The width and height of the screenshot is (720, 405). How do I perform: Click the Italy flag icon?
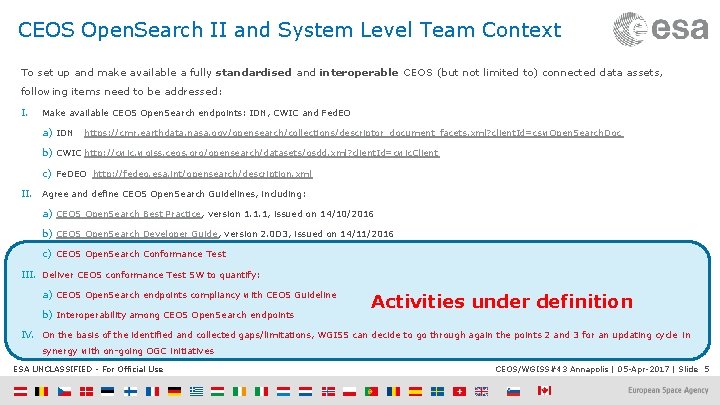261,391
